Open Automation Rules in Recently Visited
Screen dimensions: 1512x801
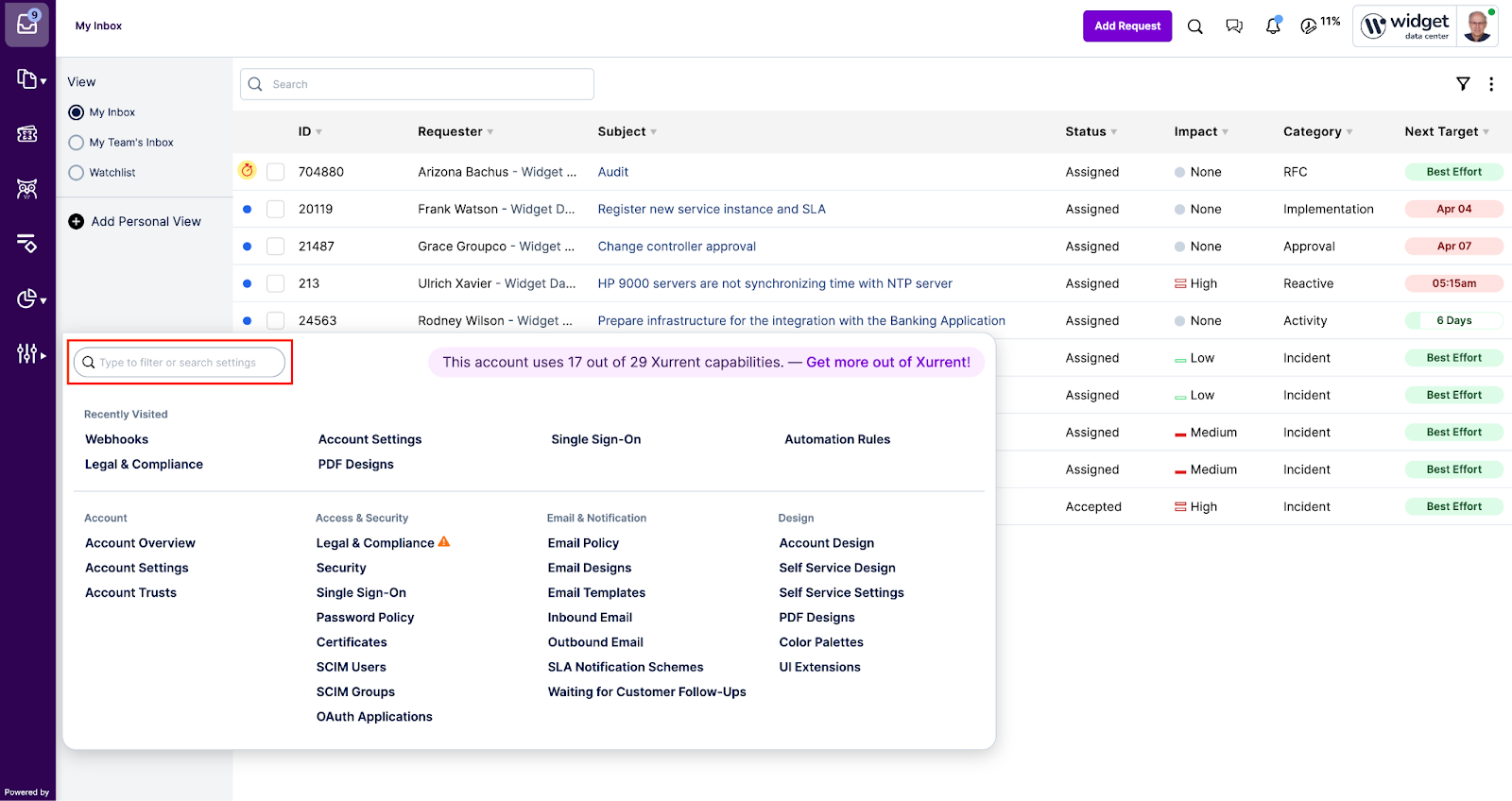coord(837,439)
